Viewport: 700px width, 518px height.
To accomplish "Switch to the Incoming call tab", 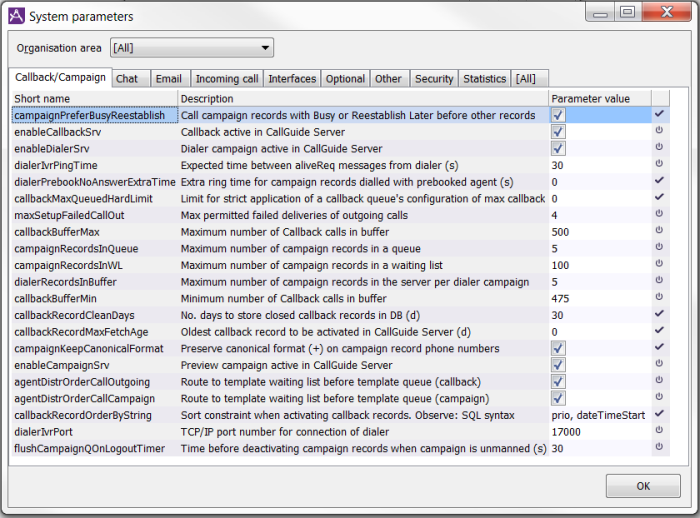I will tap(226, 79).
